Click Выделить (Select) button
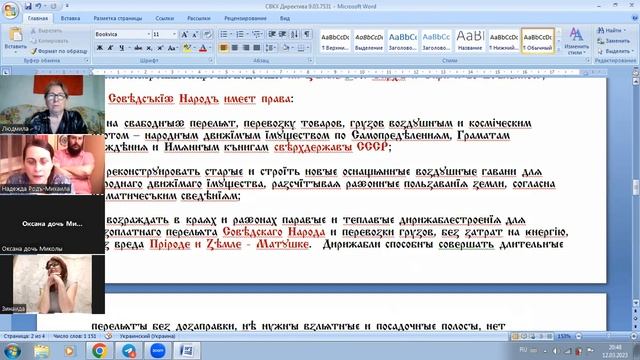 [x=615, y=51]
